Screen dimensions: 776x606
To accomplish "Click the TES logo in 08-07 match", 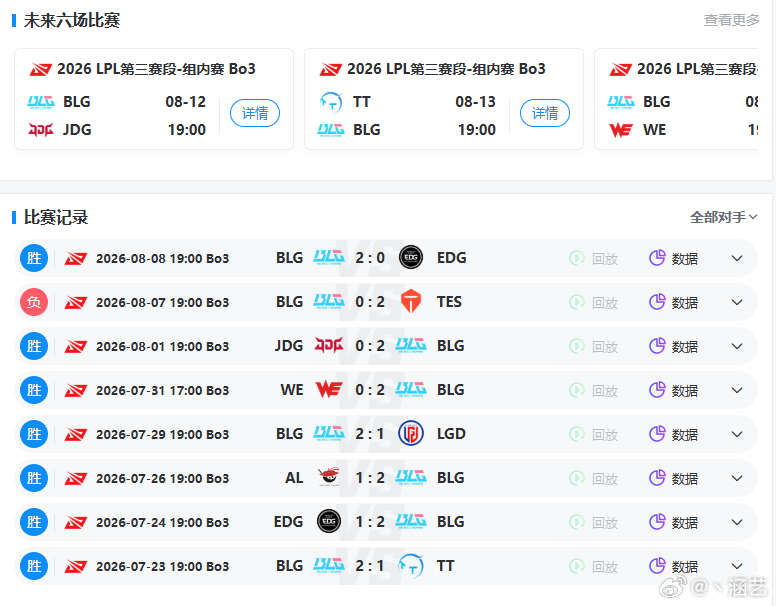I will 411,302.
